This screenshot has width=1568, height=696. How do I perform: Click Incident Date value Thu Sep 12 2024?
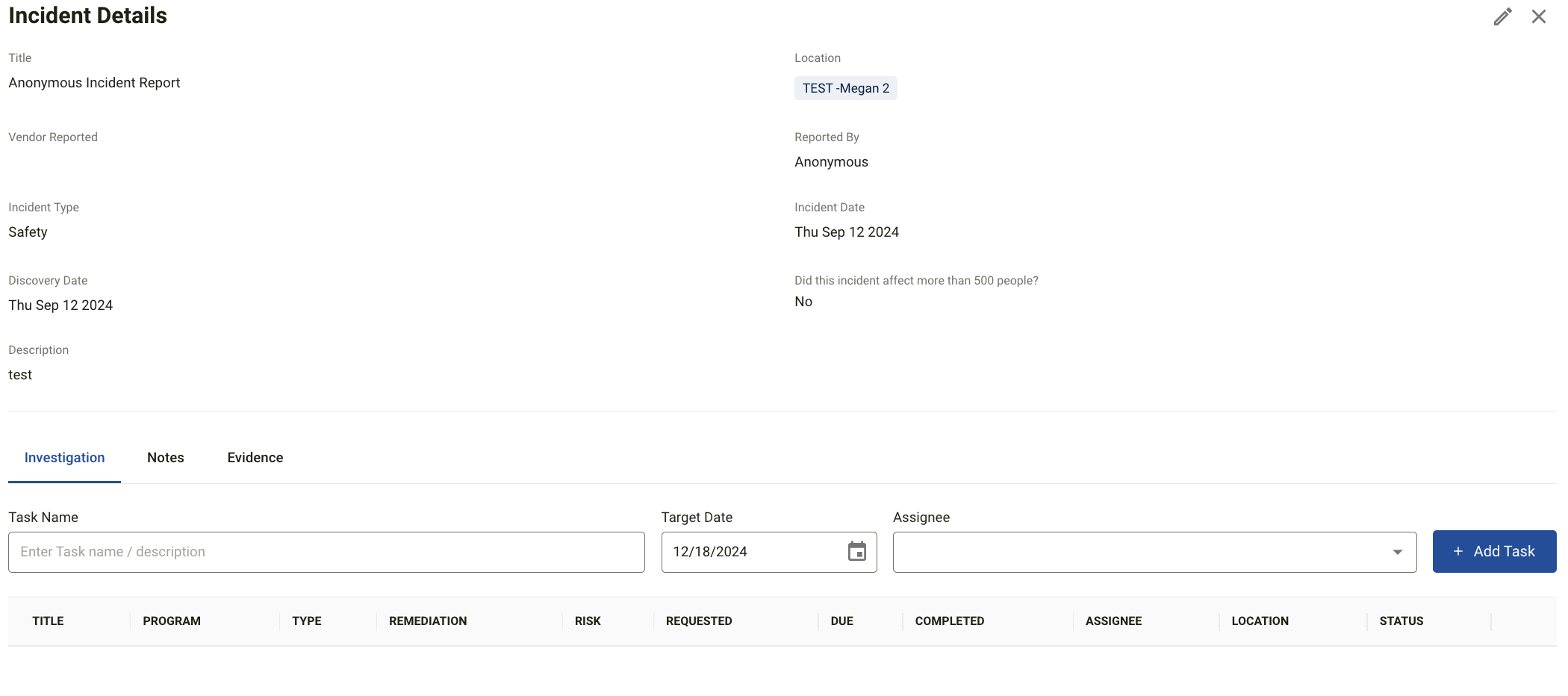pyautogui.click(x=847, y=232)
